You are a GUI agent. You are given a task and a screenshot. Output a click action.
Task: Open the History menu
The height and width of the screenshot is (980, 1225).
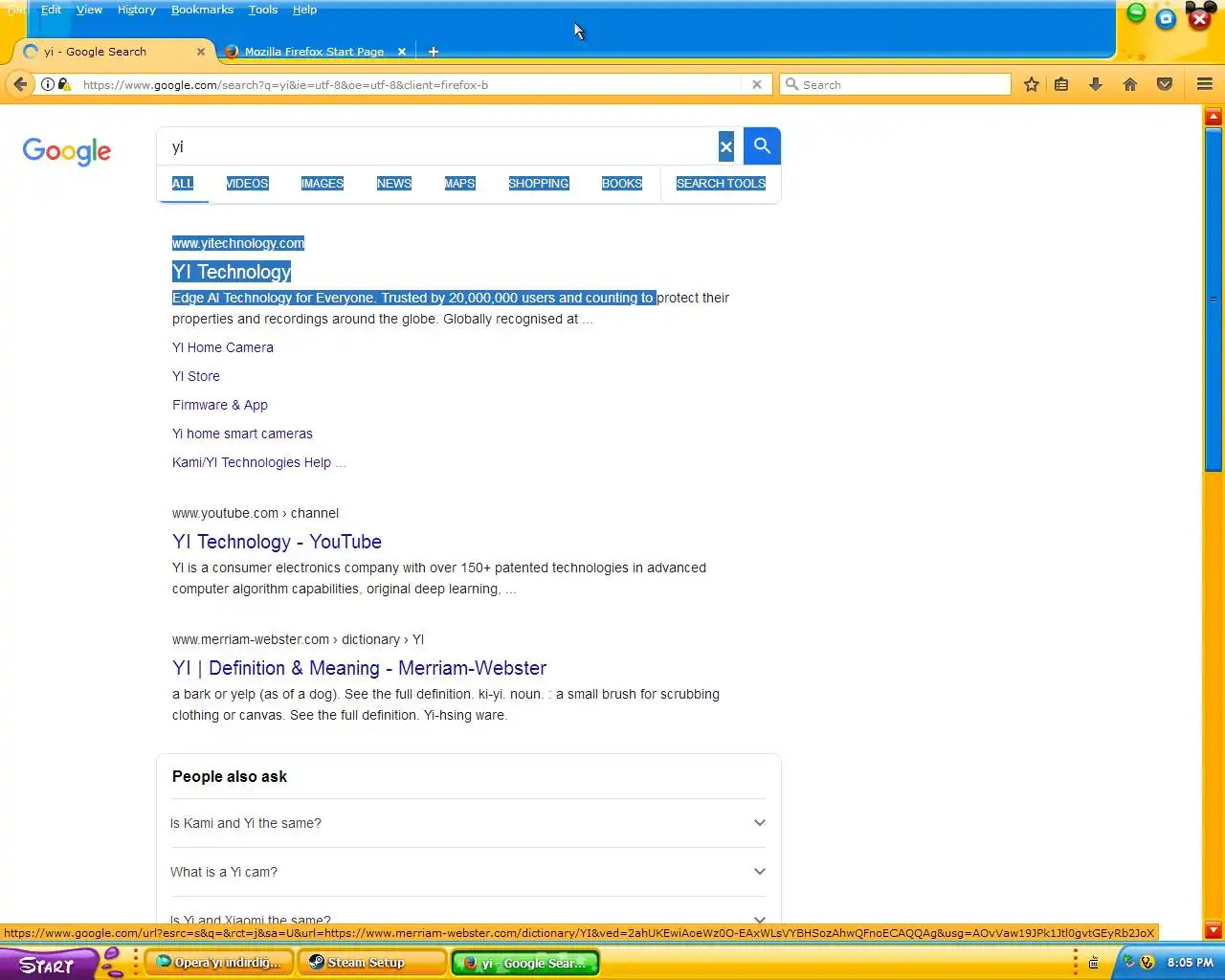pyautogui.click(x=136, y=10)
